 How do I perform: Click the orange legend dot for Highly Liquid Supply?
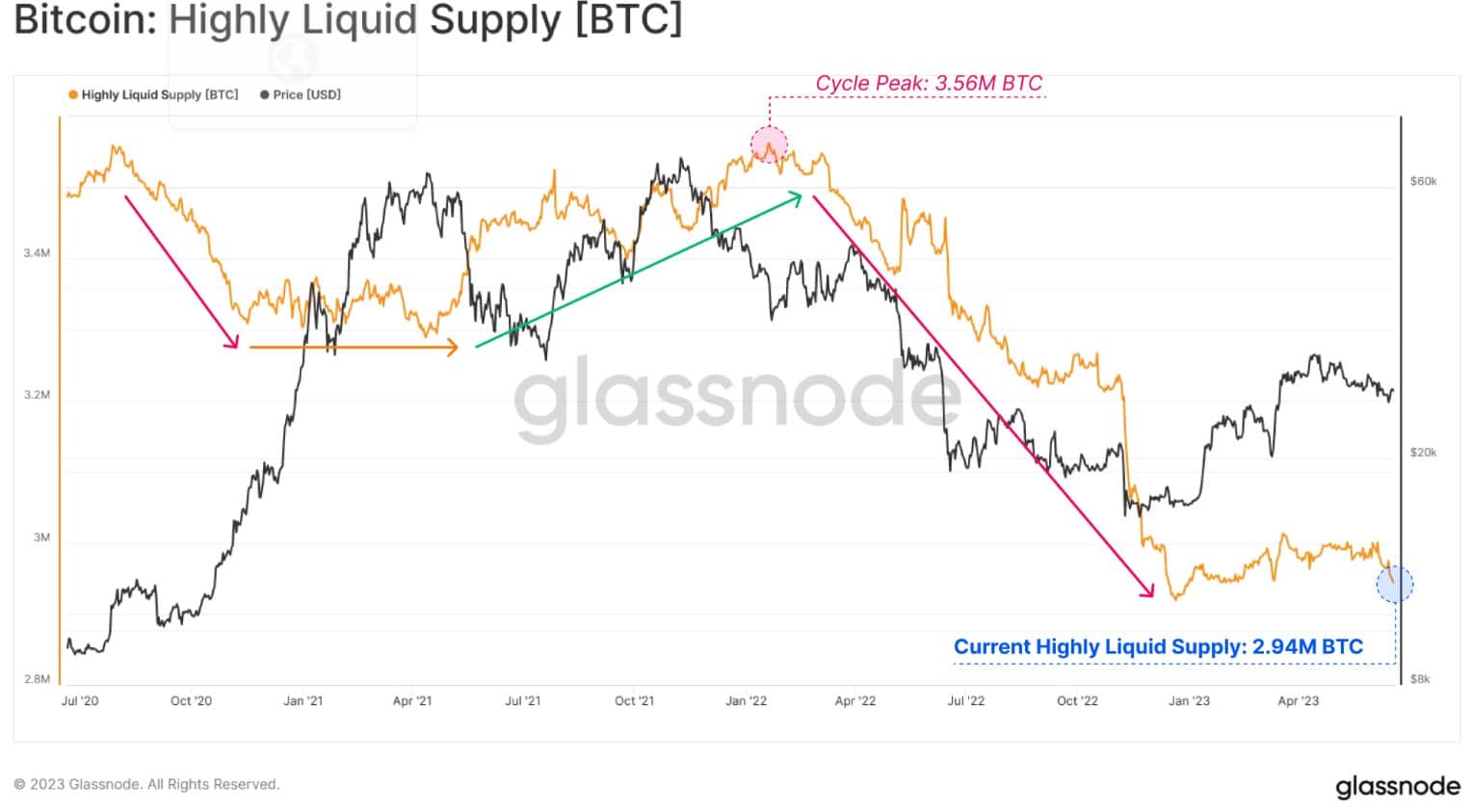73,94
